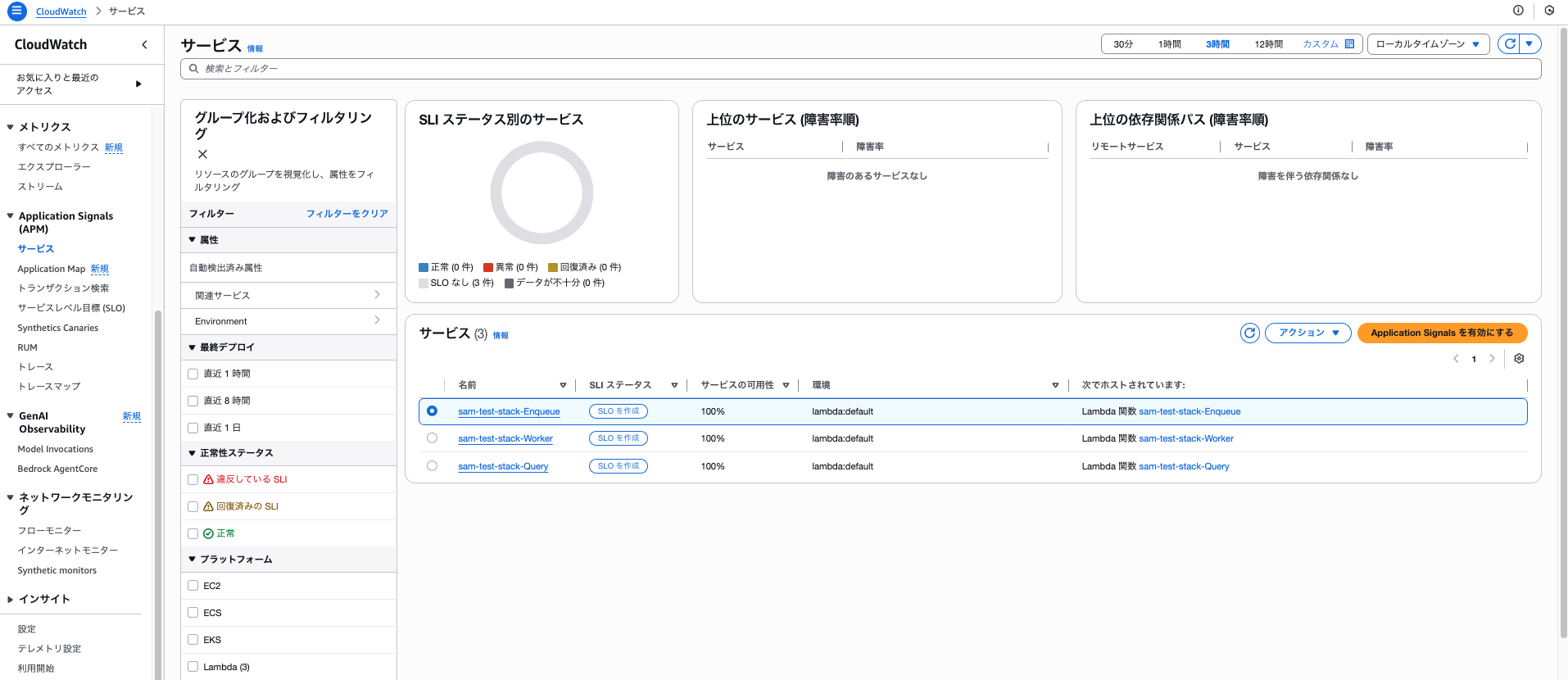
Task: Close the grouping and filtering panel X
Action: tap(202, 154)
